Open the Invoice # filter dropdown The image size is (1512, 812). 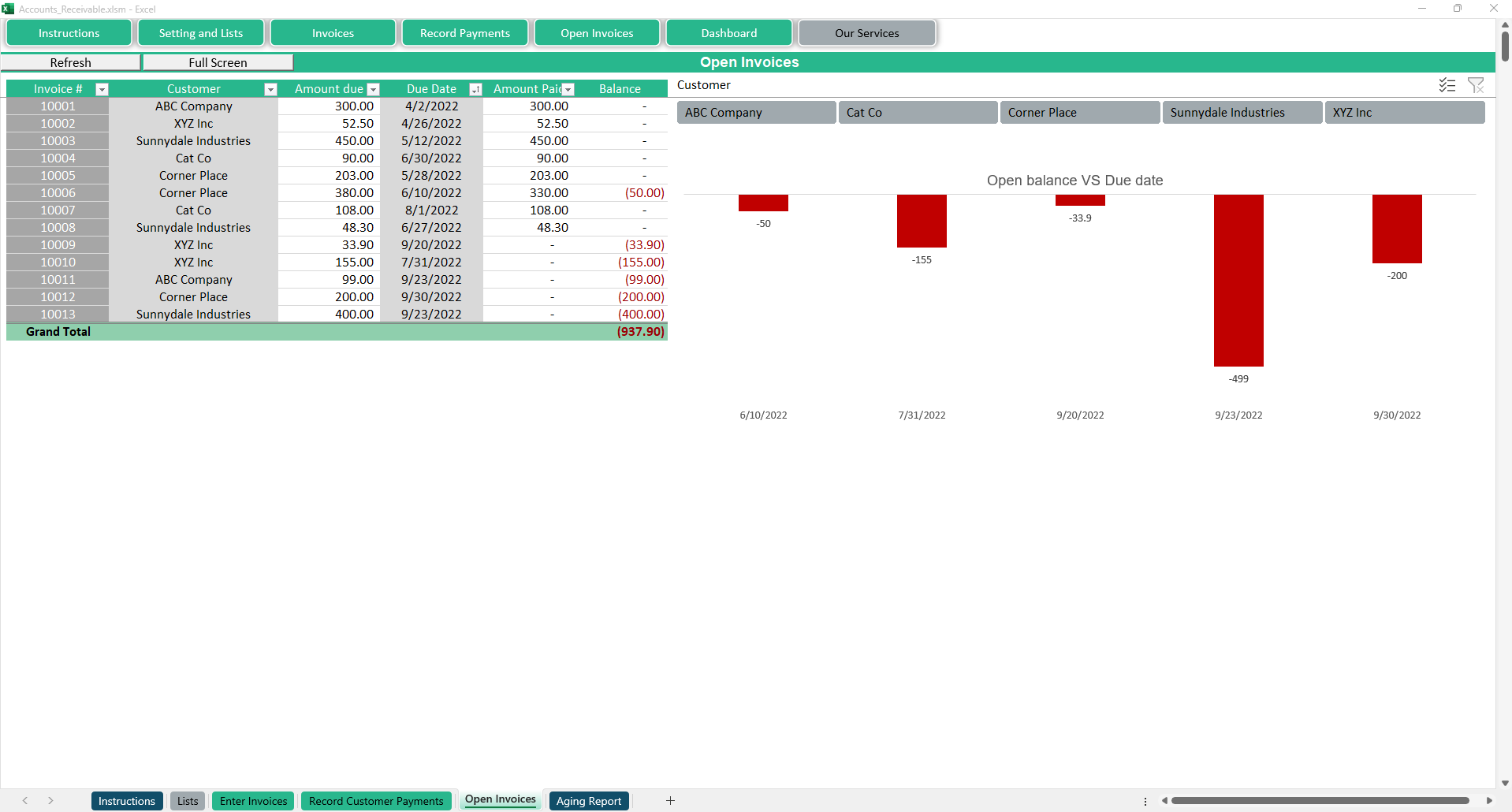(102, 90)
